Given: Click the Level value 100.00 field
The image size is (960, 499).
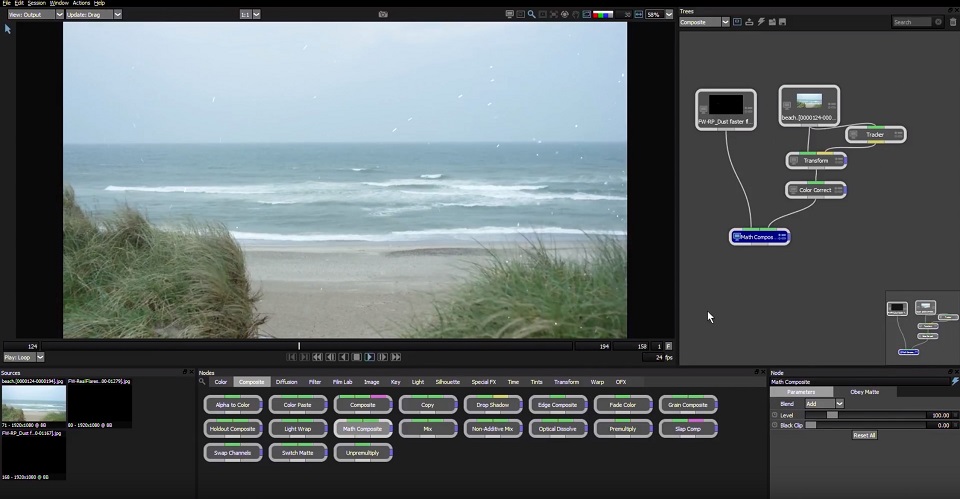Looking at the screenshot, I should click(939, 415).
